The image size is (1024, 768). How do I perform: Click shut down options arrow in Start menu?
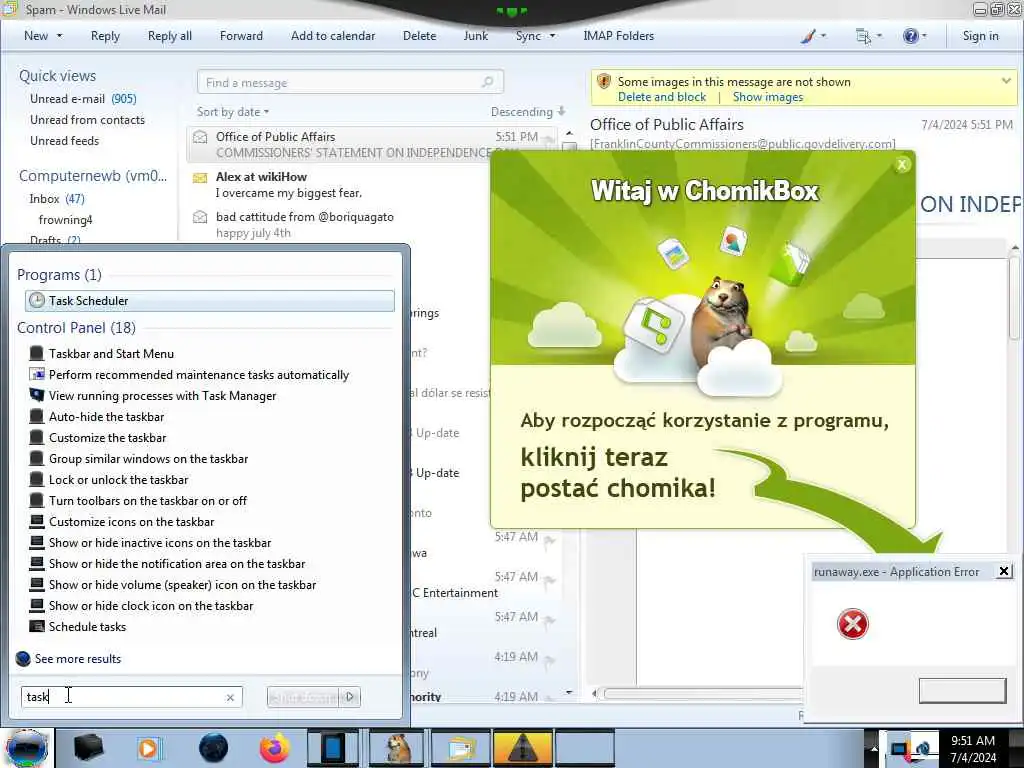[351, 697]
